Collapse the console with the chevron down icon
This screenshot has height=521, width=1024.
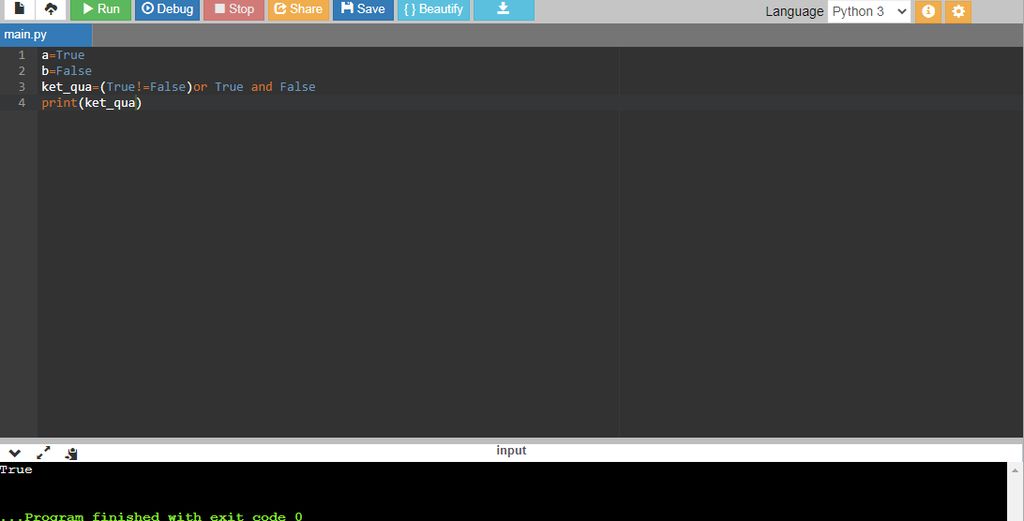14,453
